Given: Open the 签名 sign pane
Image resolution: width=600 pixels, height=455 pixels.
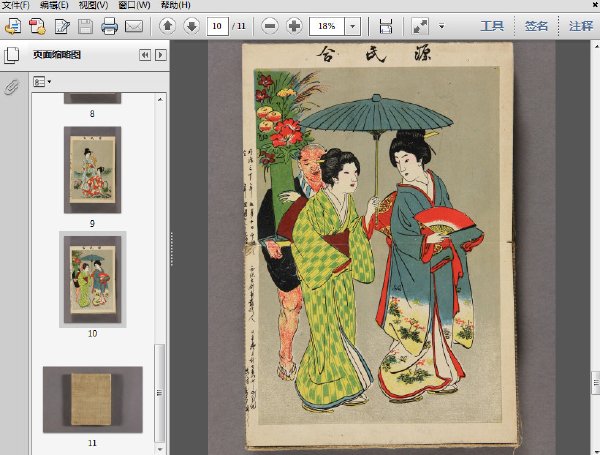Looking at the screenshot, I should 536,26.
